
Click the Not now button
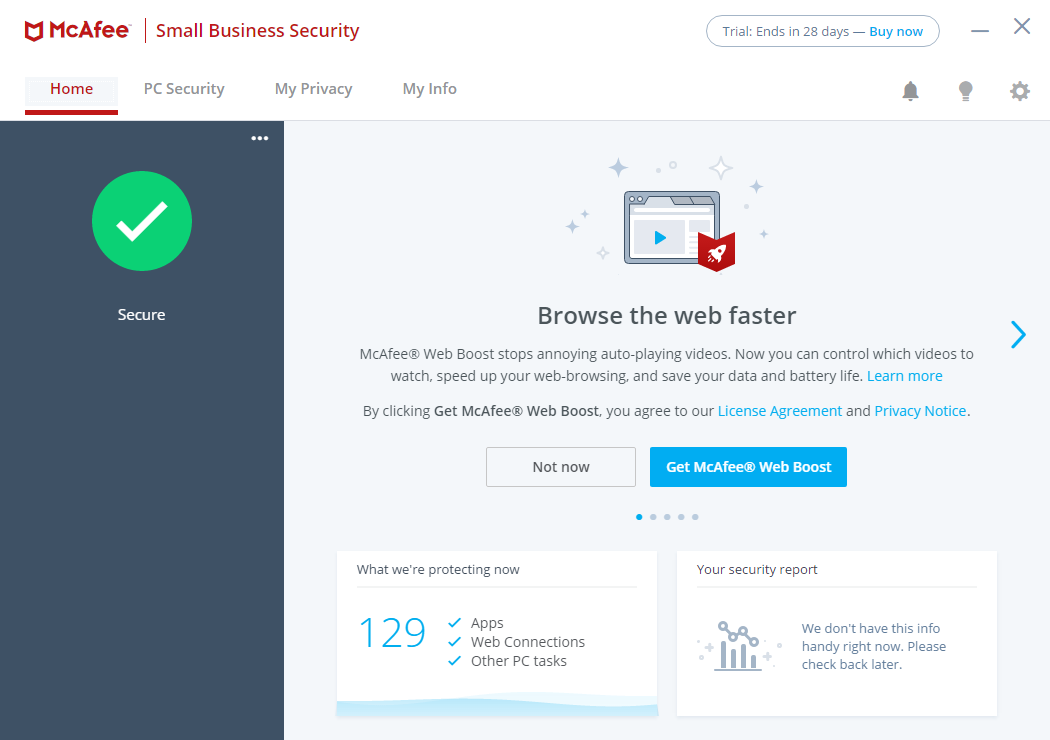561,467
